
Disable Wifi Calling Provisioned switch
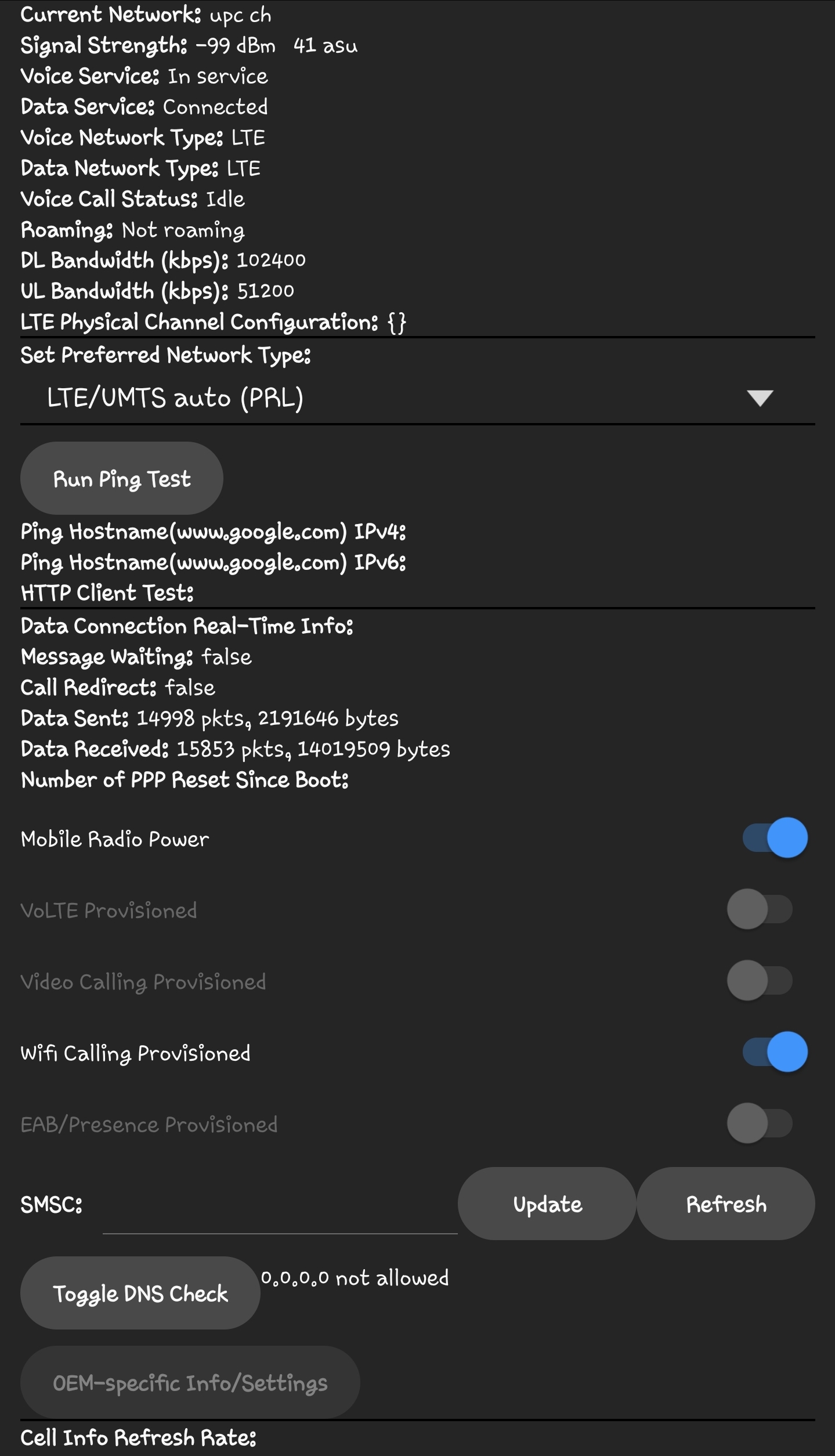coord(775,1052)
